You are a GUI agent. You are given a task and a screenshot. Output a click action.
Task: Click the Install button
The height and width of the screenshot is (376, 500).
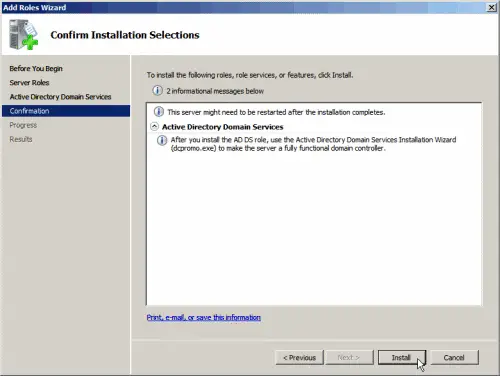pyautogui.click(x=402, y=357)
